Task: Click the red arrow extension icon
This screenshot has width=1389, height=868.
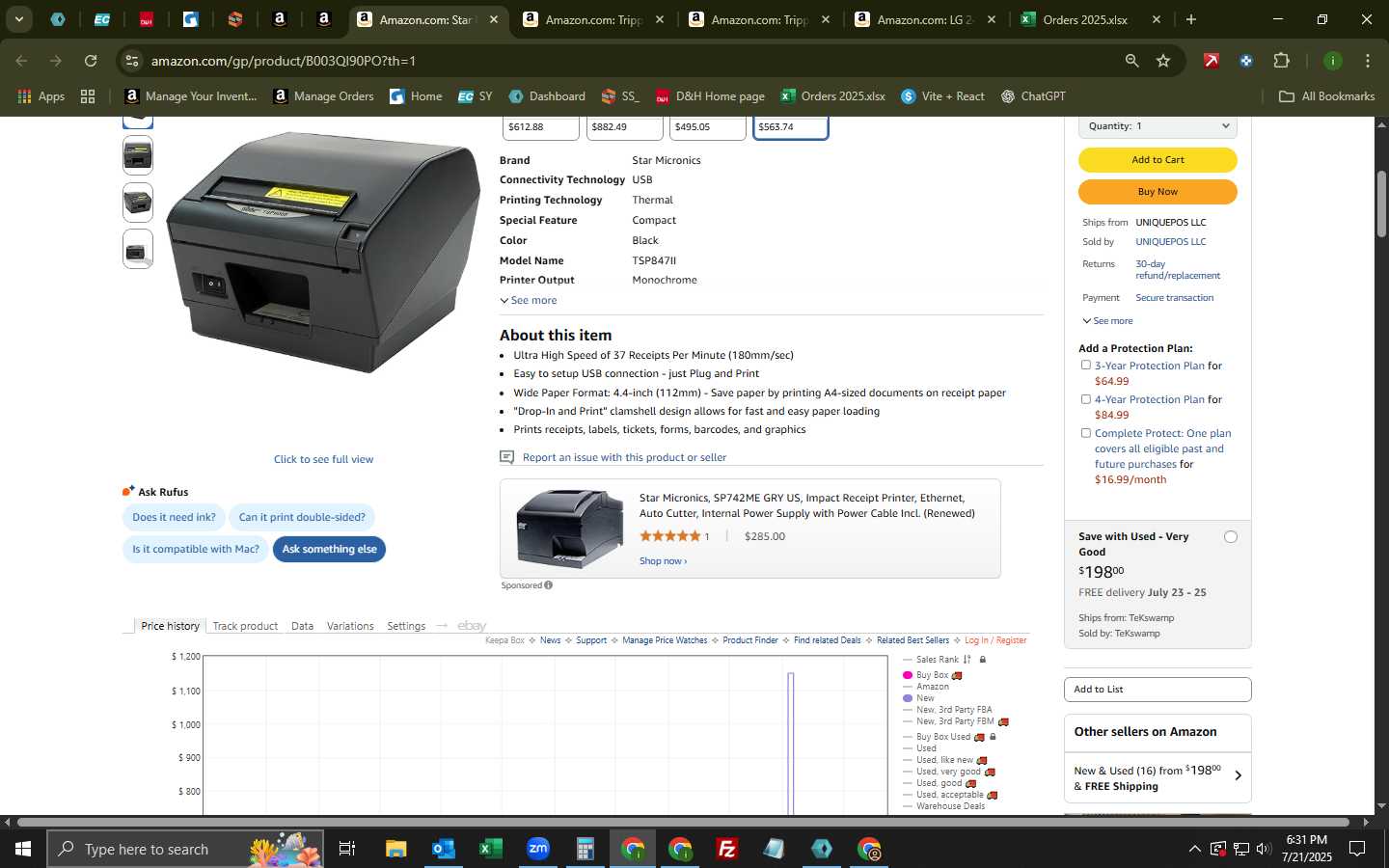Action: (x=1211, y=61)
